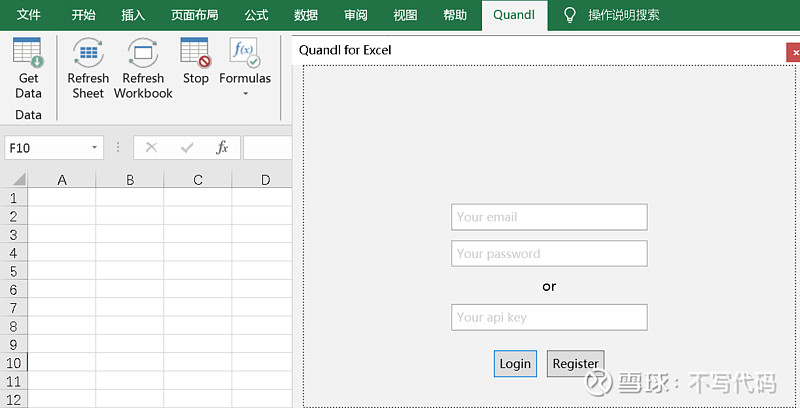This screenshot has height=408, width=800.
Task: Click the Refresh Sheet icon
Action: pos(88,53)
